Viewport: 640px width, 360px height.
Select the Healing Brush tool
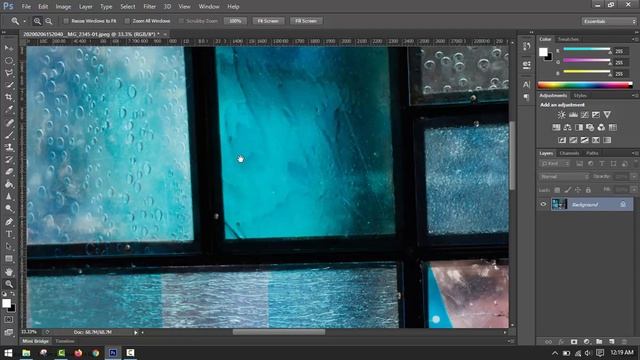tap(9, 122)
